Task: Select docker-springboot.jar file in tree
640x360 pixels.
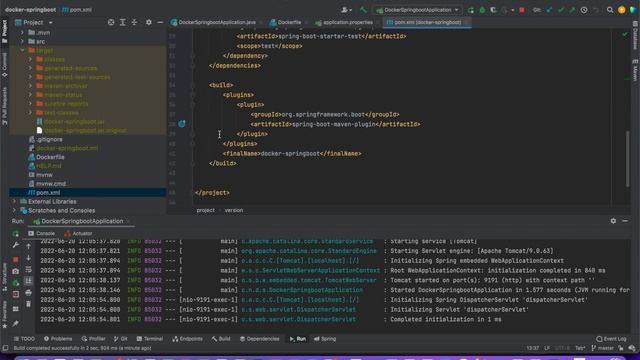Action: (71, 122)
